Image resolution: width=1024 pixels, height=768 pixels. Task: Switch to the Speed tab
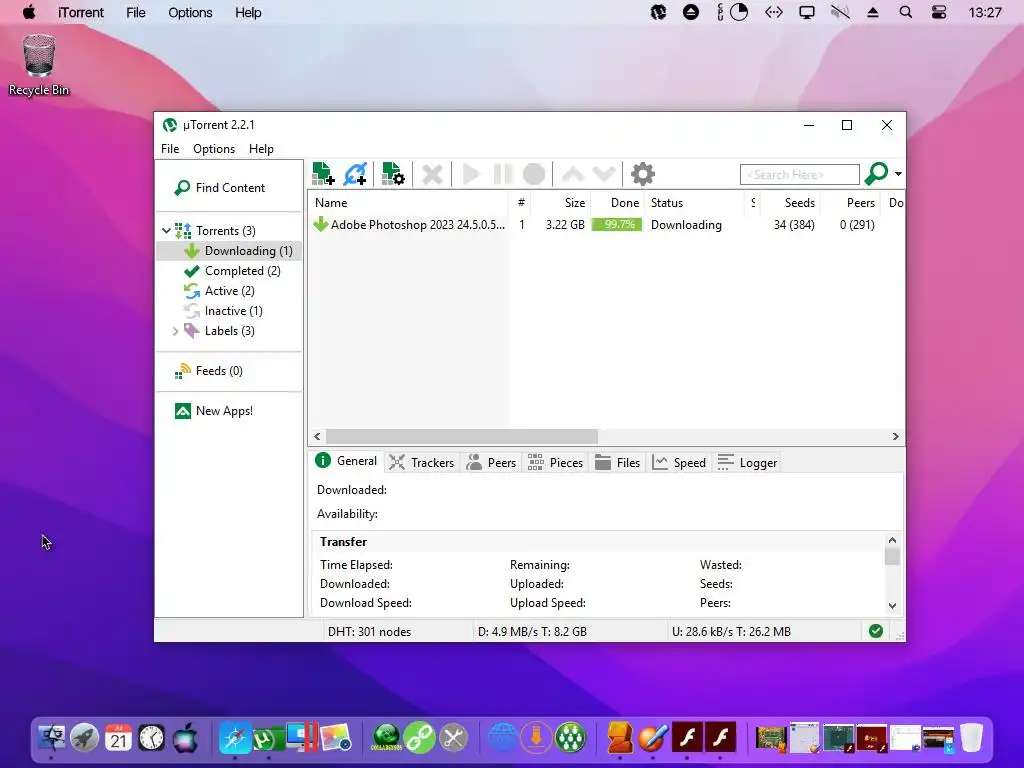point(679,462)
